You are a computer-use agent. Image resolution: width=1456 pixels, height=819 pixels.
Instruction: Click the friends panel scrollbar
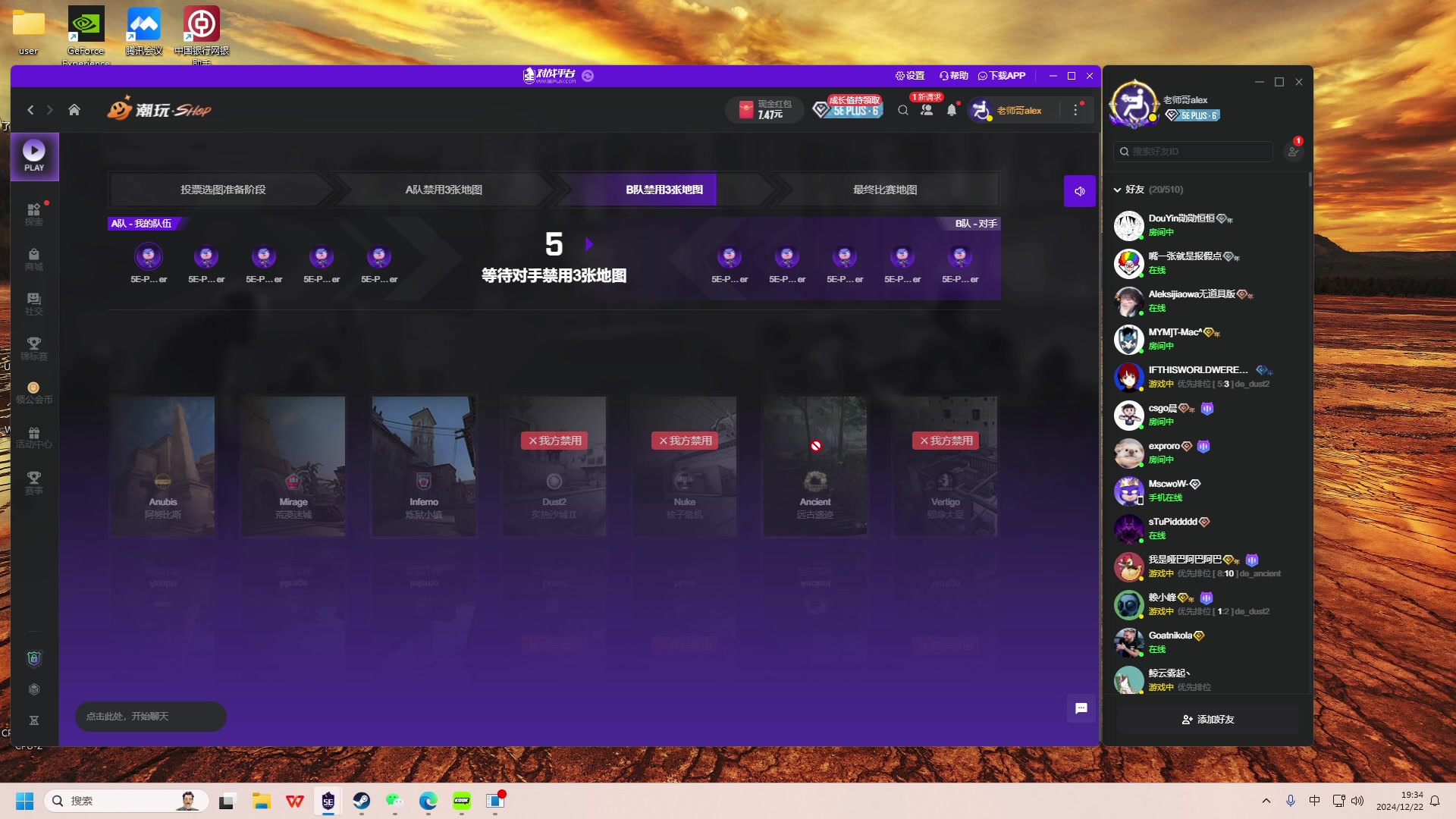pyautogui.click(x=1310, y=180)
